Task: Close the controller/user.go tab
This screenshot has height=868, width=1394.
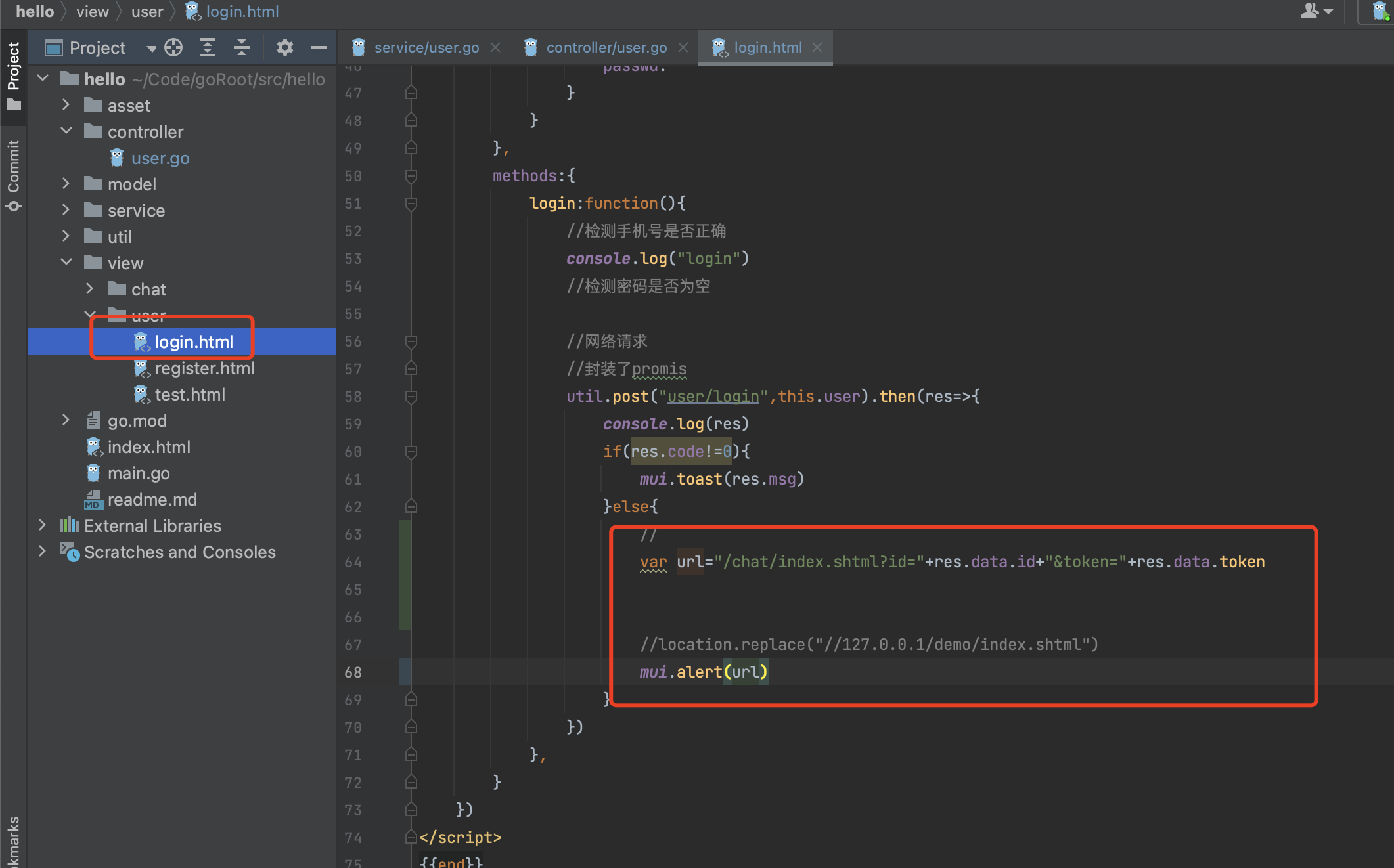Action: click(x=683, y=47)
